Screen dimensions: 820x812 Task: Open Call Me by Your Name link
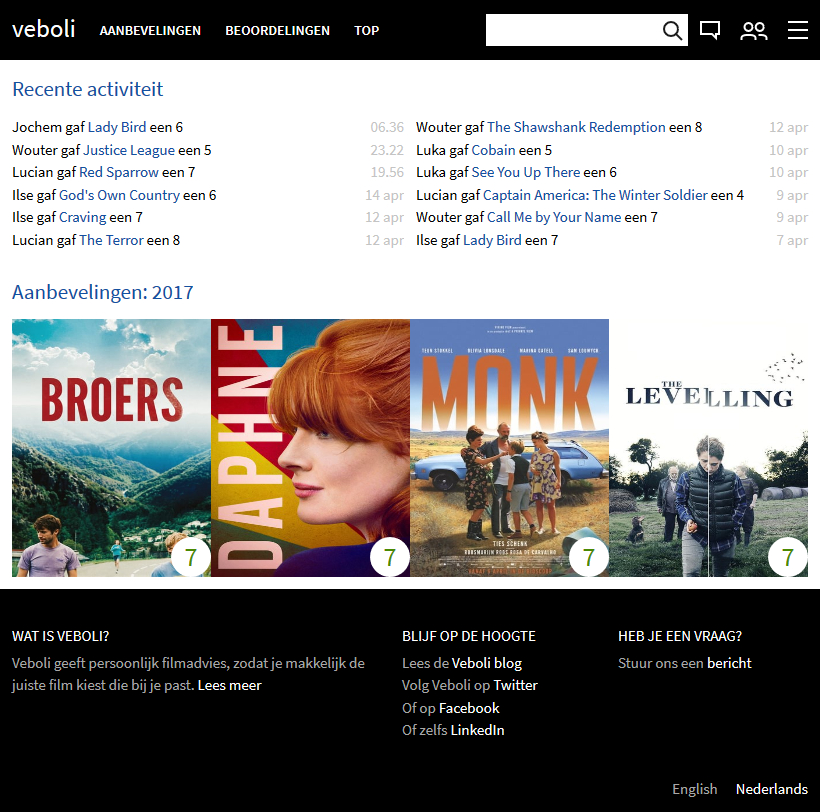tap(554, 218)
